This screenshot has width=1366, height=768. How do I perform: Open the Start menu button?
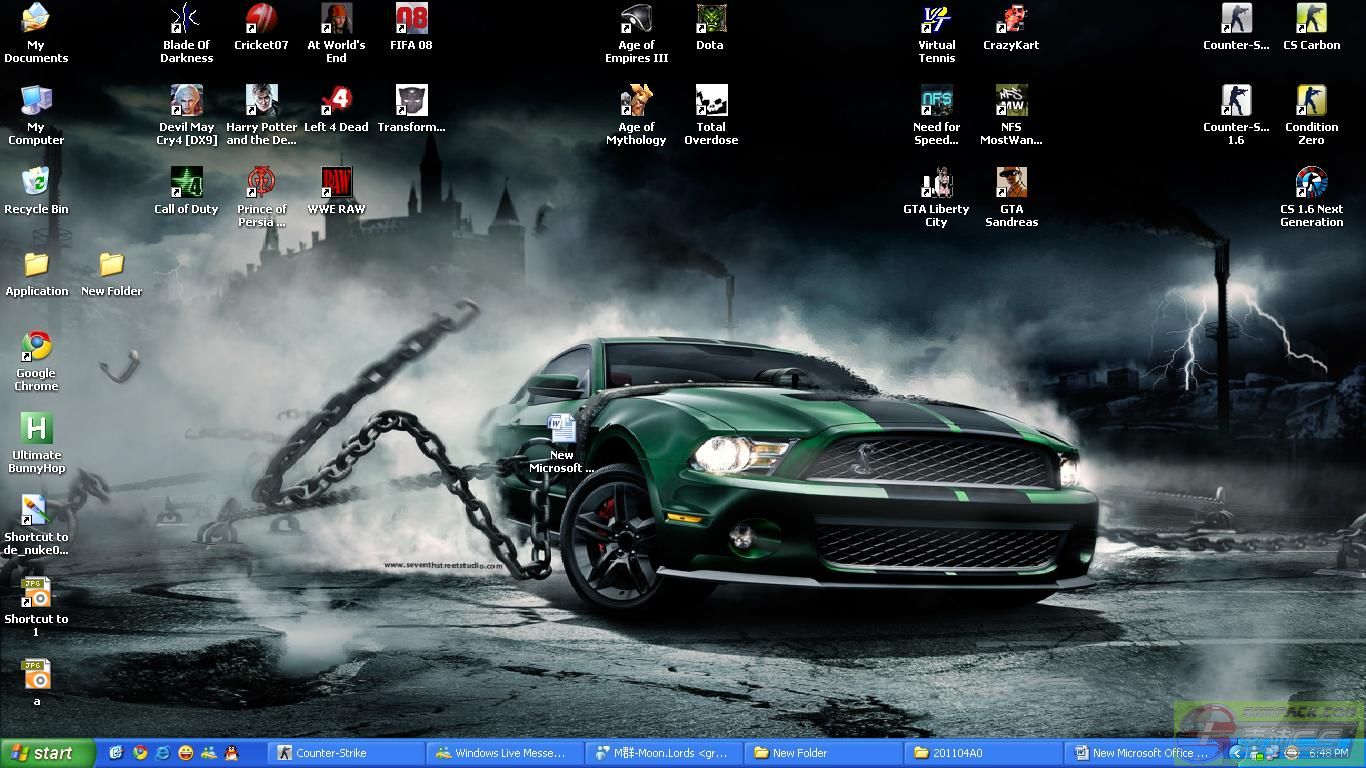click(x=47, y=753)
